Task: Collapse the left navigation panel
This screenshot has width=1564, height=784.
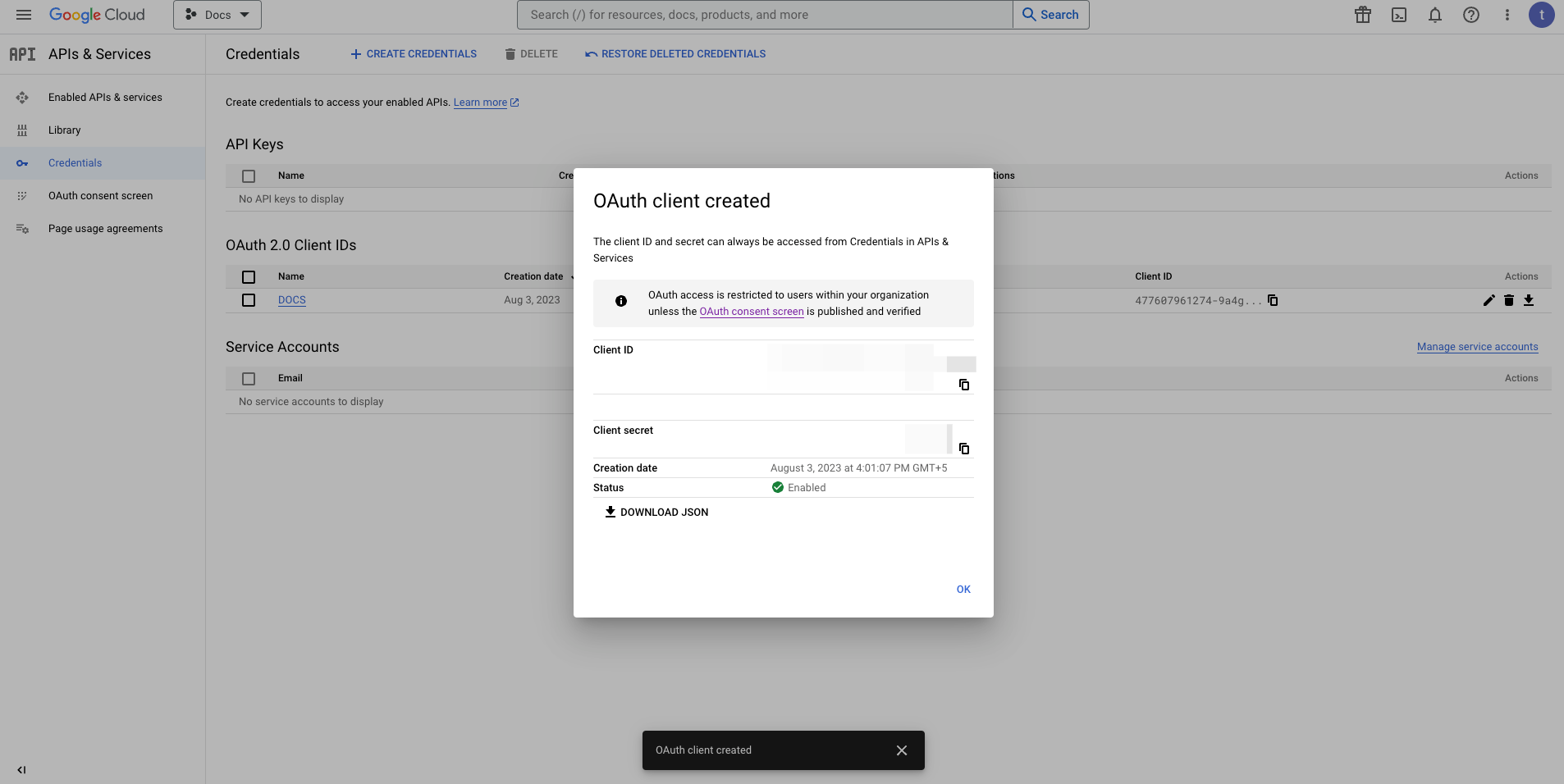Action: 21,770
